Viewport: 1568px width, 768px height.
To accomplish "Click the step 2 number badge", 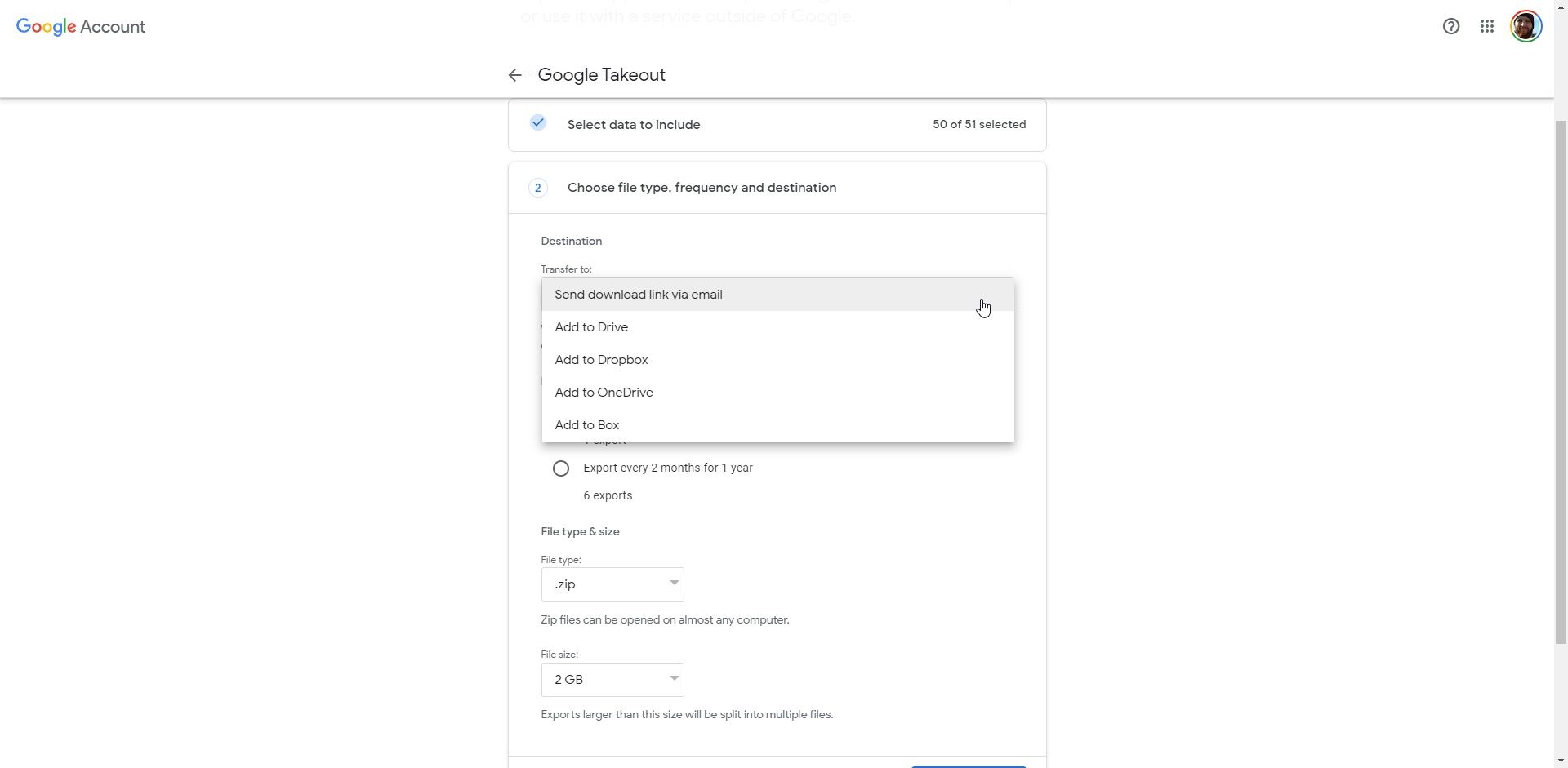I will tap(537, 188).
